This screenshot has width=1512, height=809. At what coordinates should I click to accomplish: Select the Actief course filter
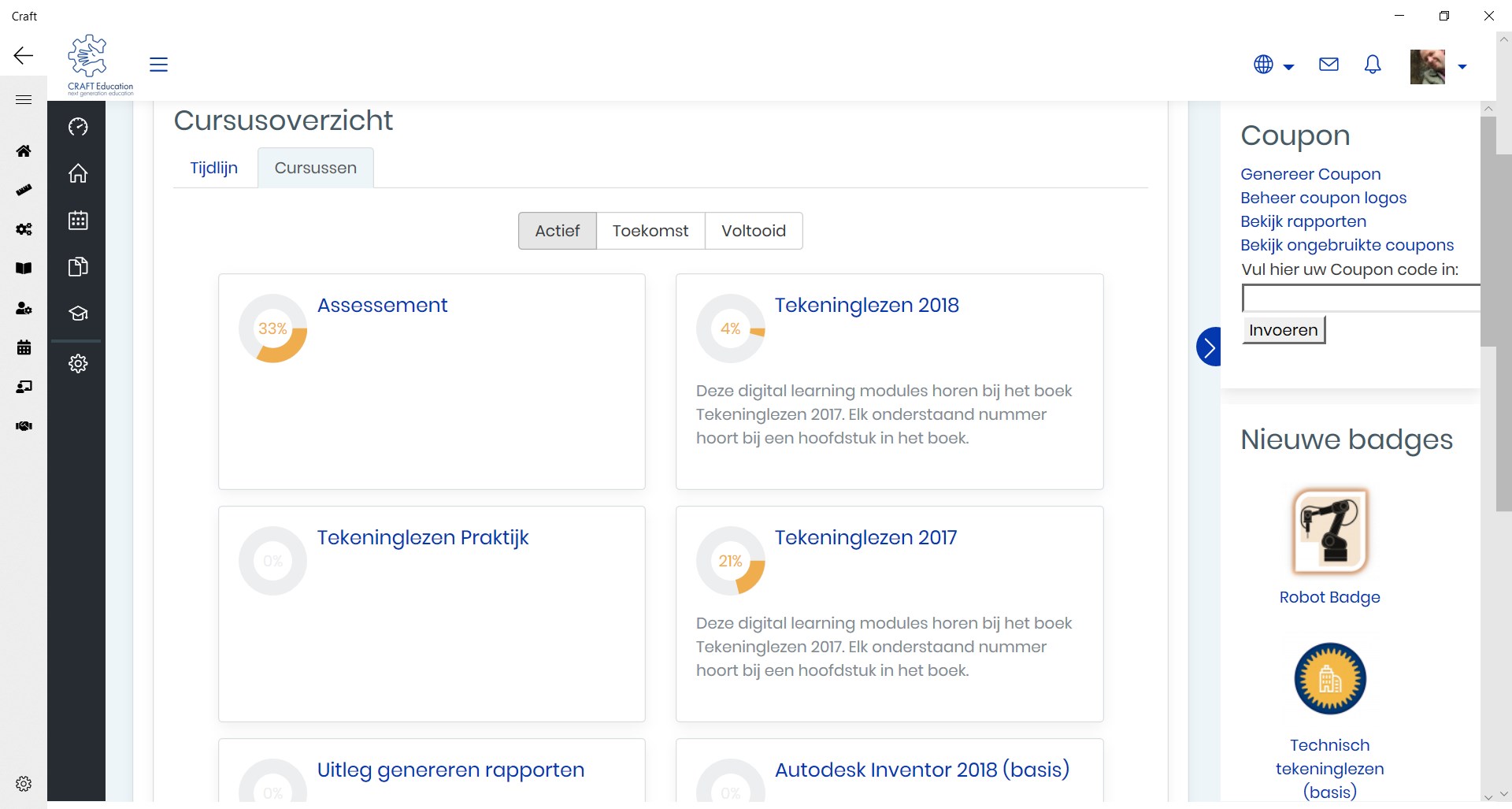[557, 231]
